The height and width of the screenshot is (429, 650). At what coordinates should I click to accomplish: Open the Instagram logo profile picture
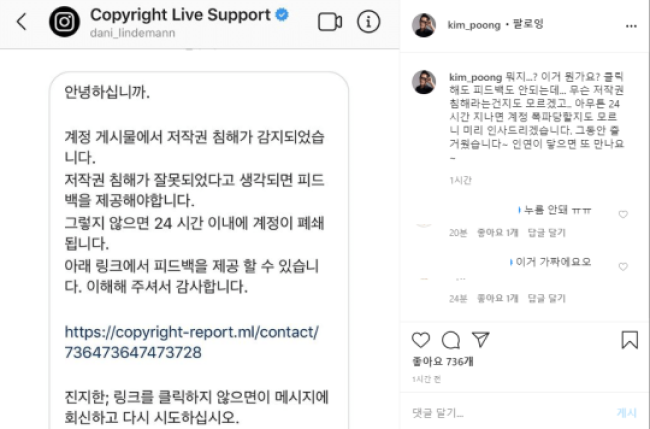65,22
